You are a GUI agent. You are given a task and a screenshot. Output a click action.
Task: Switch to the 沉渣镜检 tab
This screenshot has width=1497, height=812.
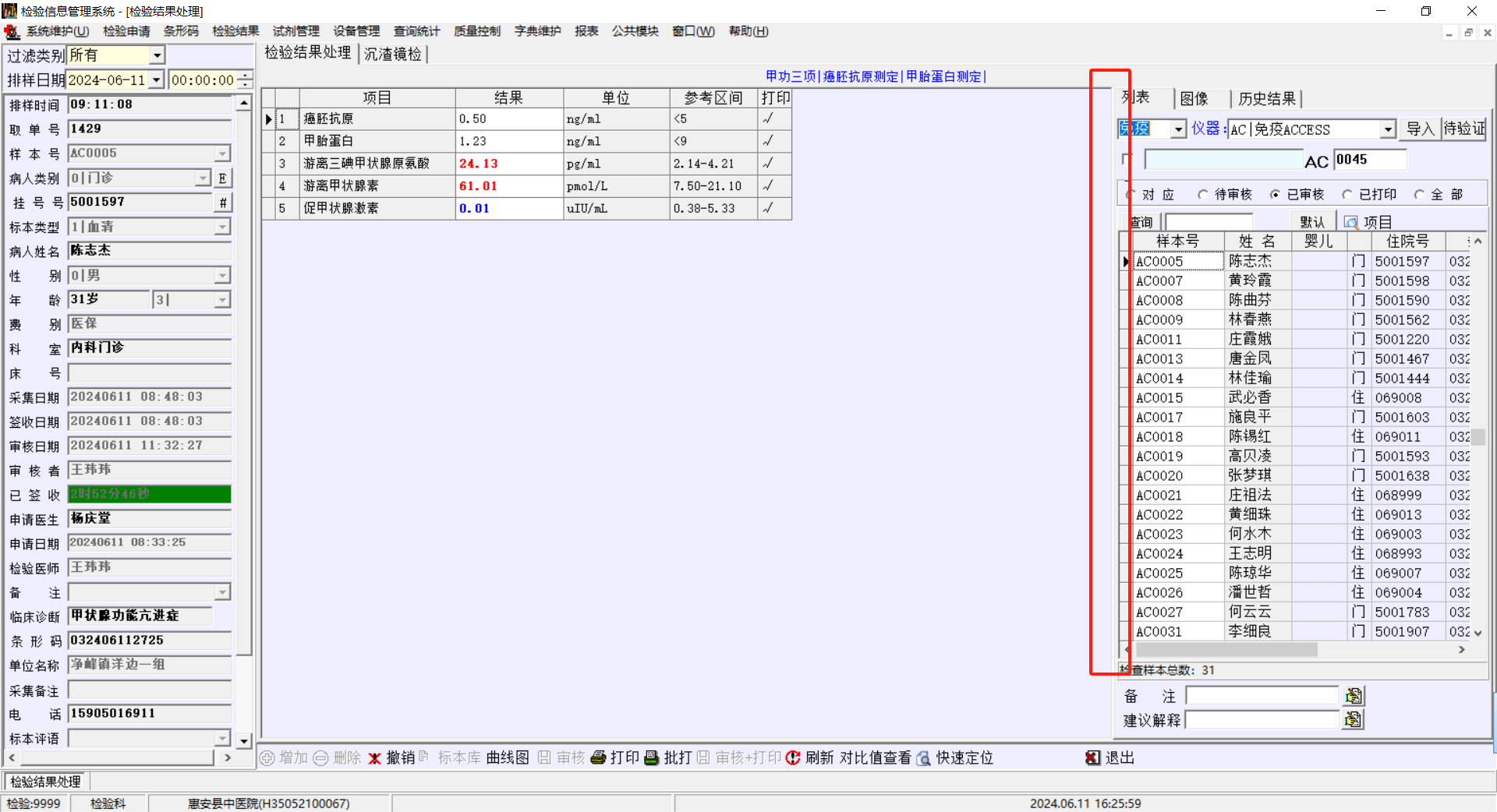click(393, 54)
